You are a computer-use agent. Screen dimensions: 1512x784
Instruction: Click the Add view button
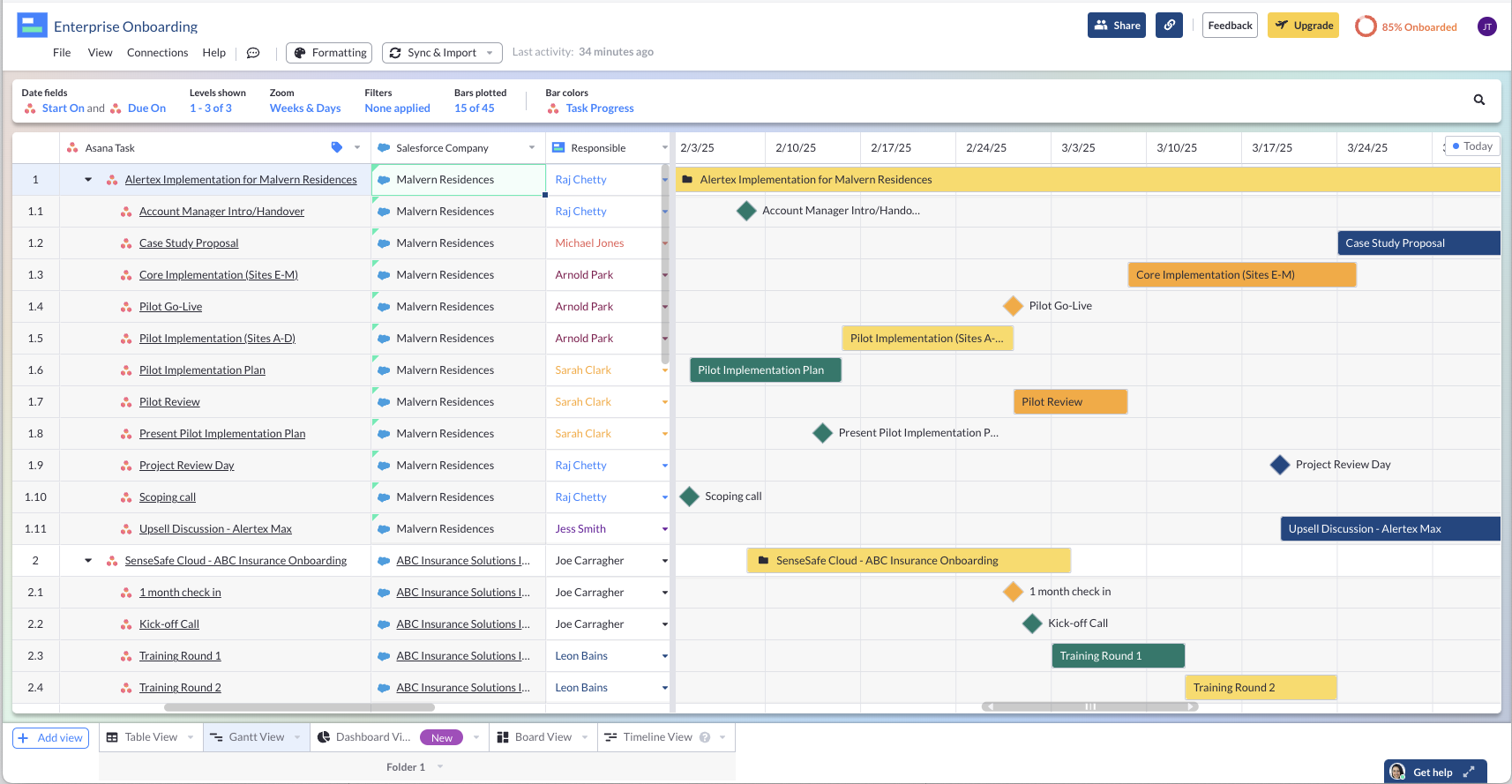pyautogui.click(x=51, y=738)
